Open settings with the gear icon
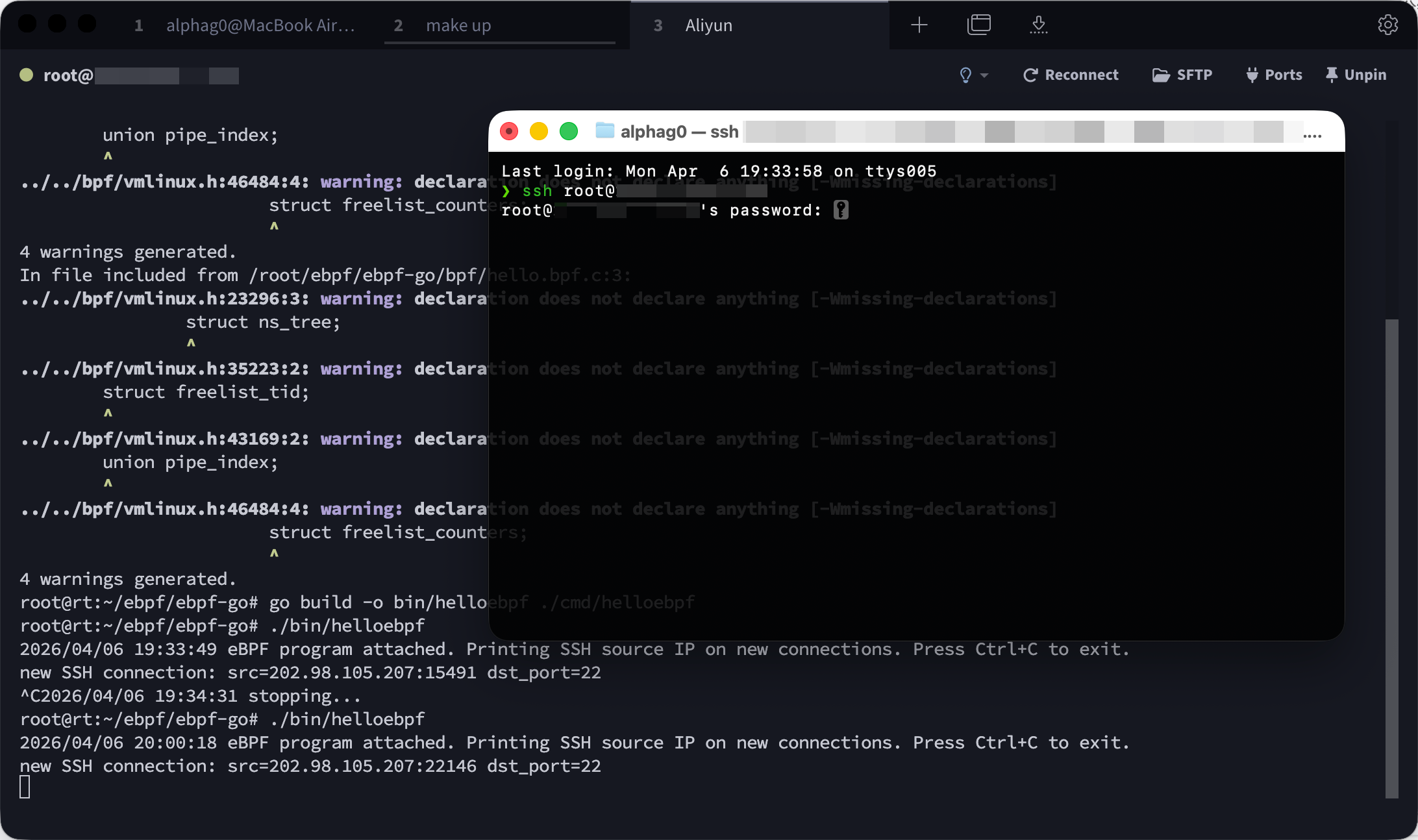The width and height of the screenshot is (1418, 840). pyautogui.click(x=1387, y=25)
